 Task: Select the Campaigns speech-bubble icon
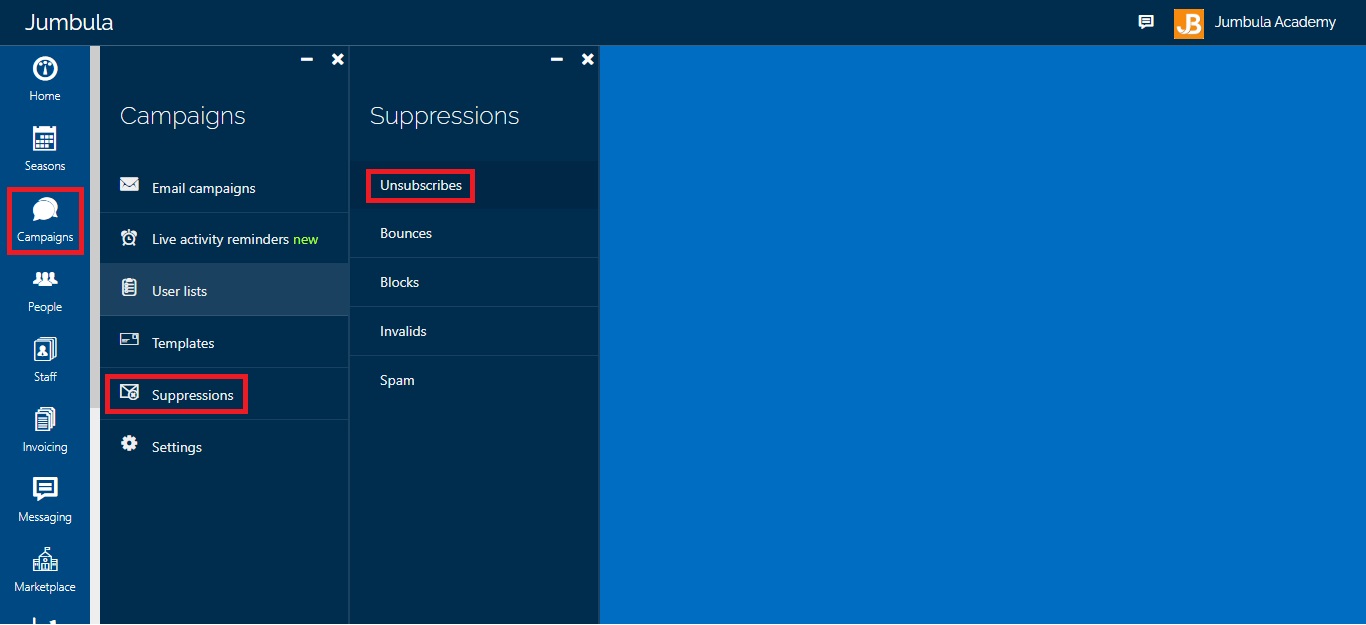click(45, 210)
